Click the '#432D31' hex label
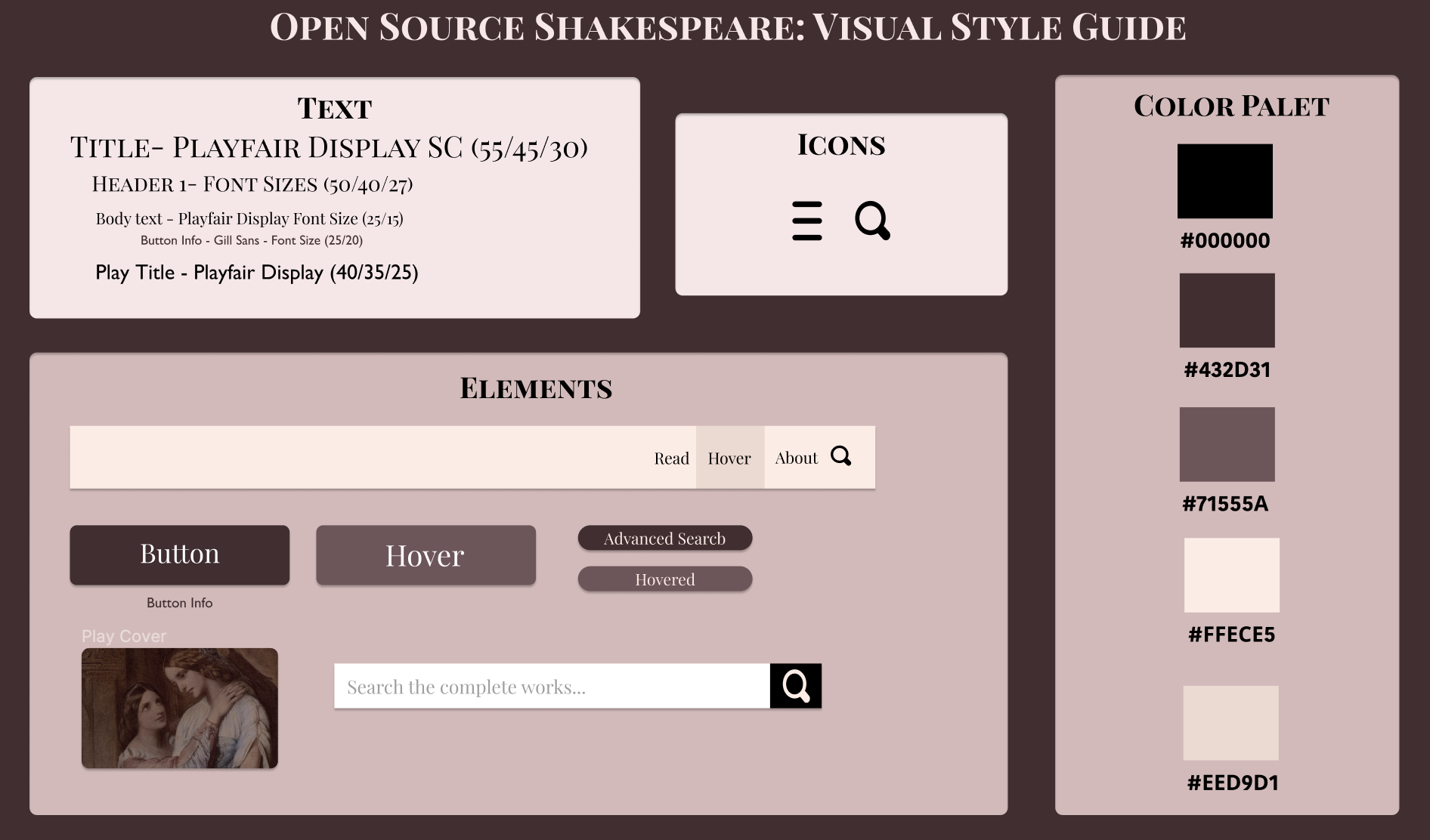The image size is (1430, 840). 1227,370
